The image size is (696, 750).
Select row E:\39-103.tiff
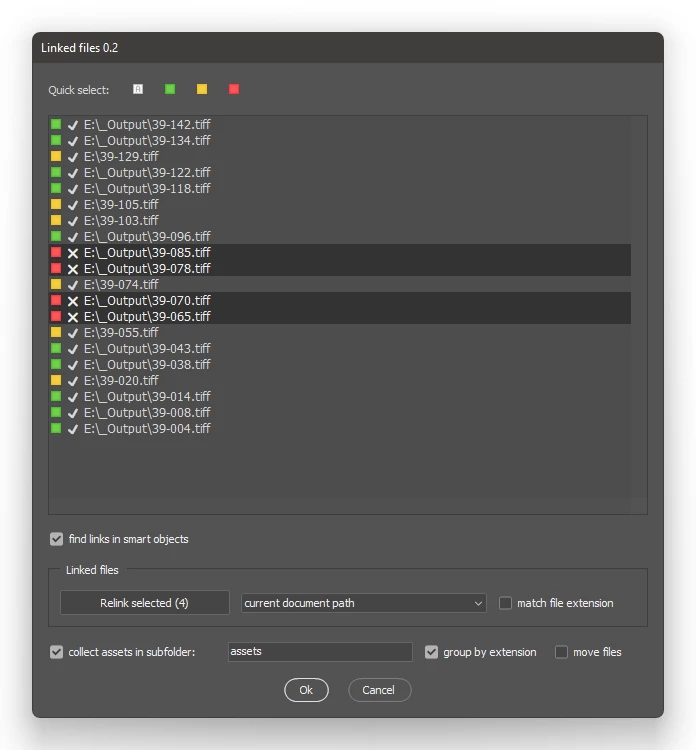(340, 221)
